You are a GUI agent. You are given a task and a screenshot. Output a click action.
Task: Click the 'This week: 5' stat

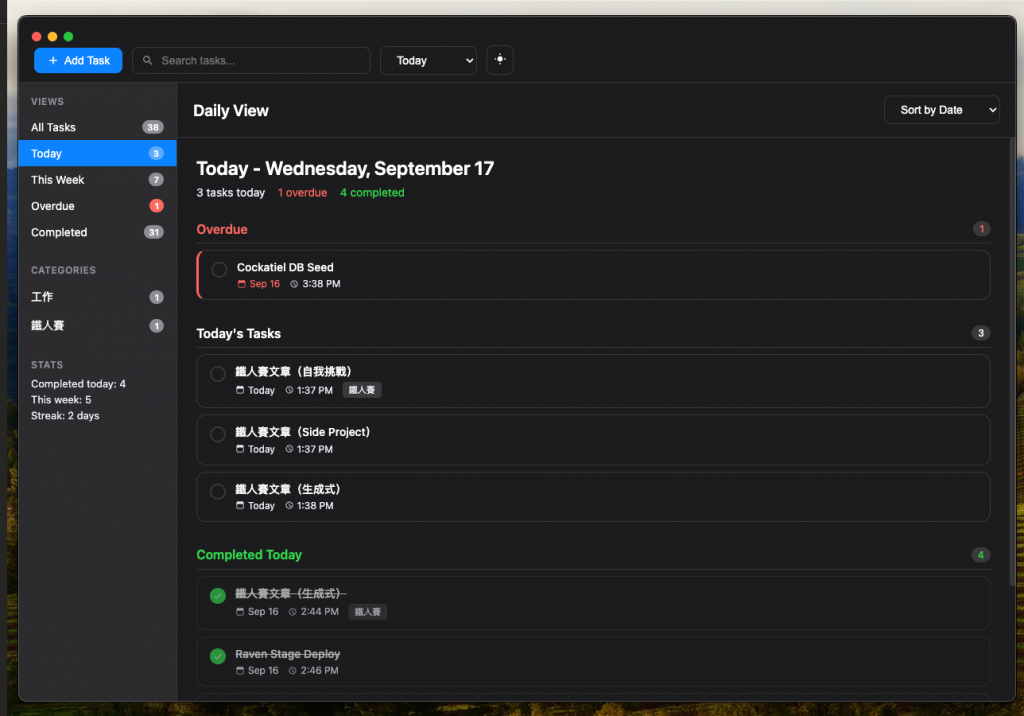coord(61,400)
